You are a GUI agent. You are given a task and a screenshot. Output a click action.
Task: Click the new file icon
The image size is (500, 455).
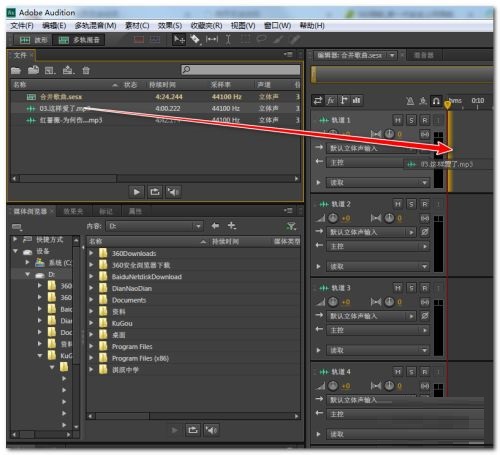pos(50,70)
